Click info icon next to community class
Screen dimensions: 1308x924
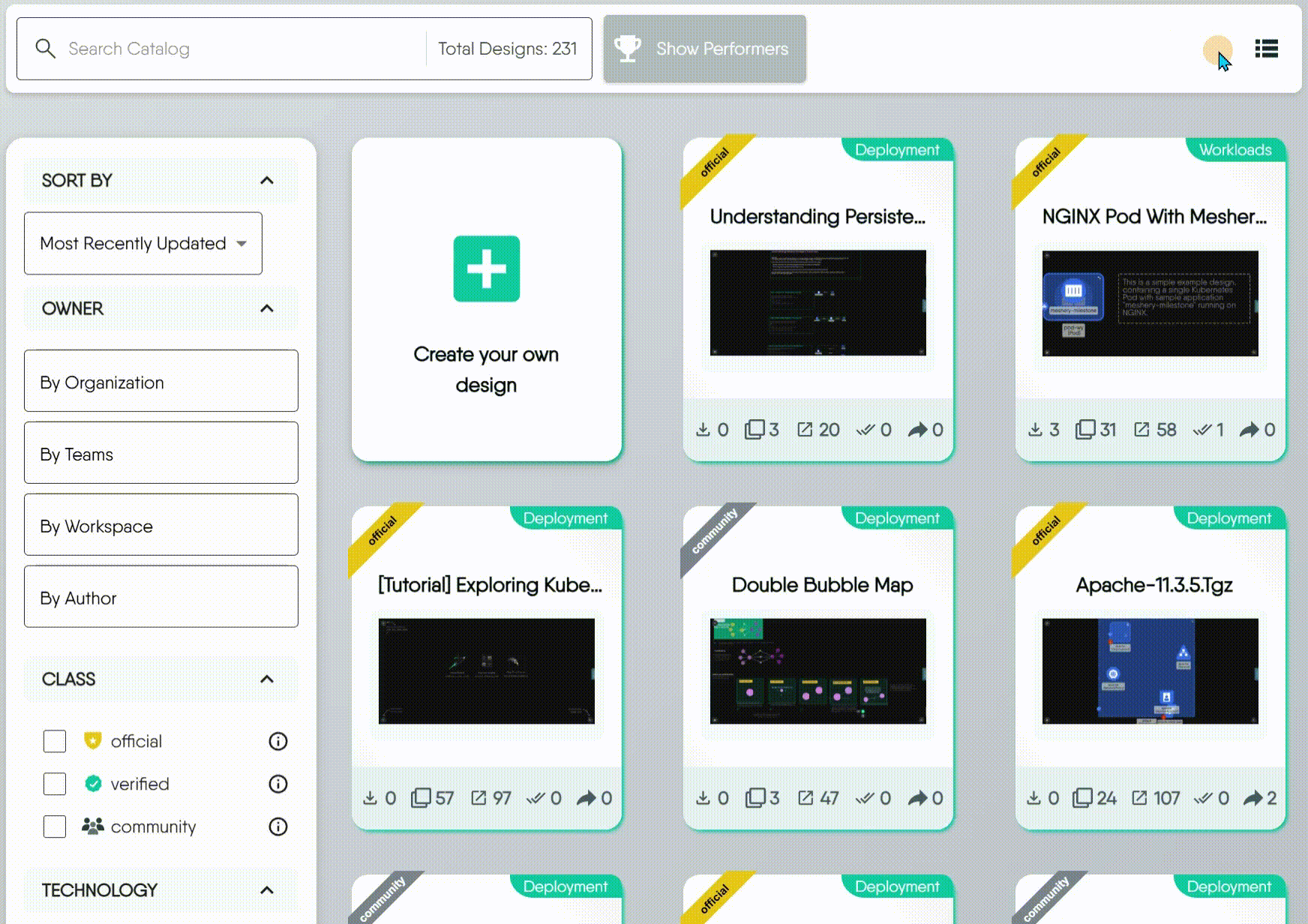pyautogui.click(x=277, y=826)
